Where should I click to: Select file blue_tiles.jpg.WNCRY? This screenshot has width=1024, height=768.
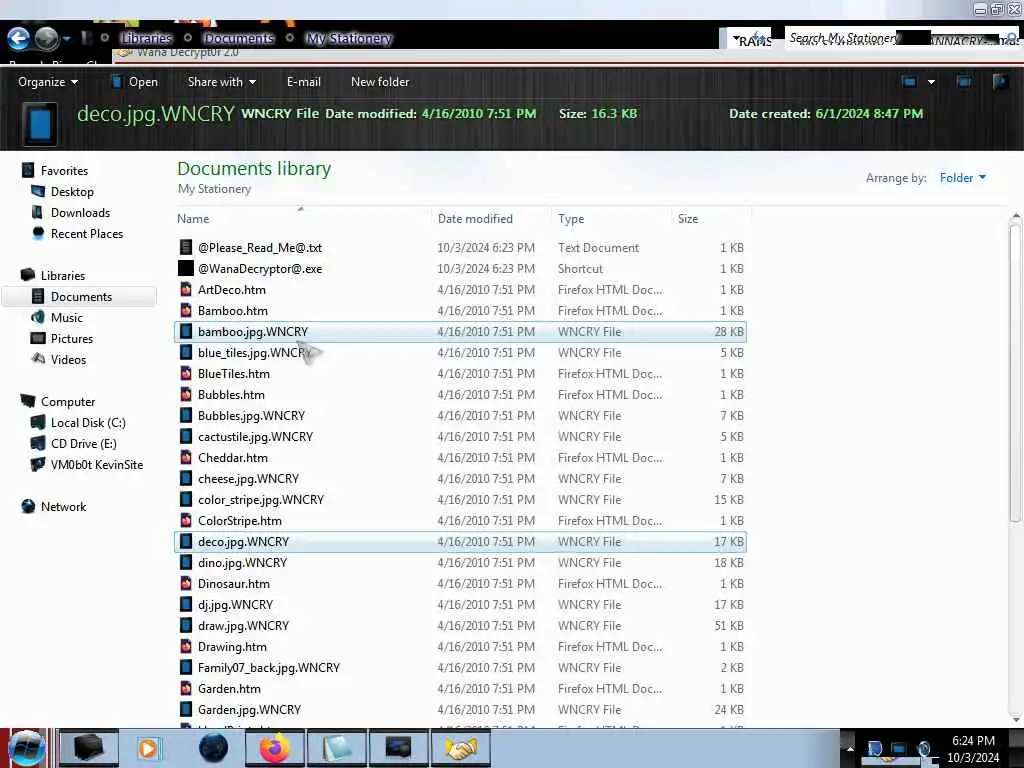pos(460,353)
